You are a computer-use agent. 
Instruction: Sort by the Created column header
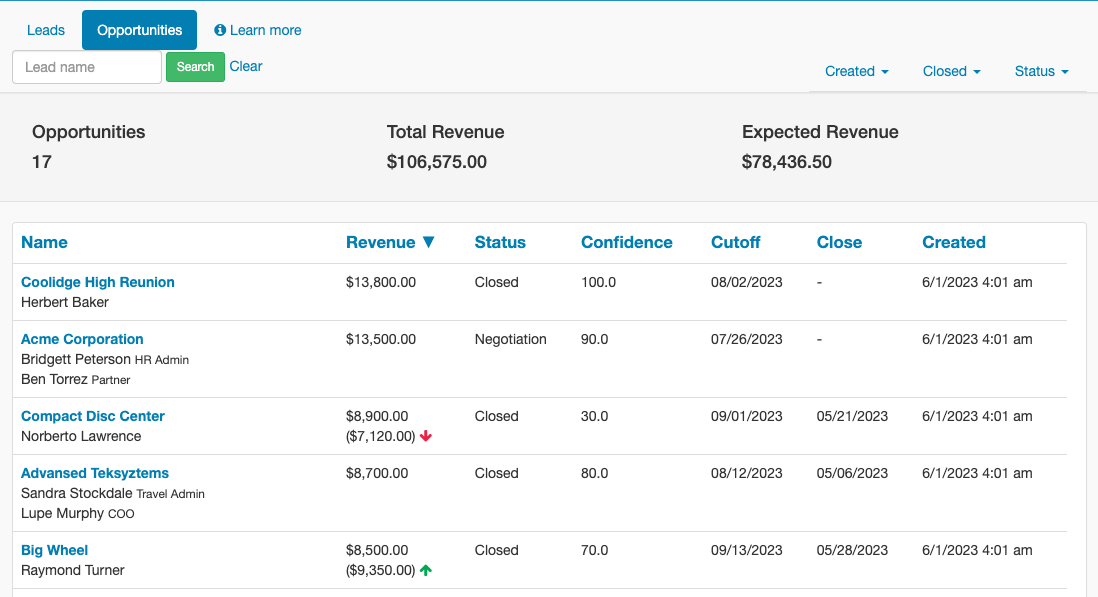[x=954, y=242]
